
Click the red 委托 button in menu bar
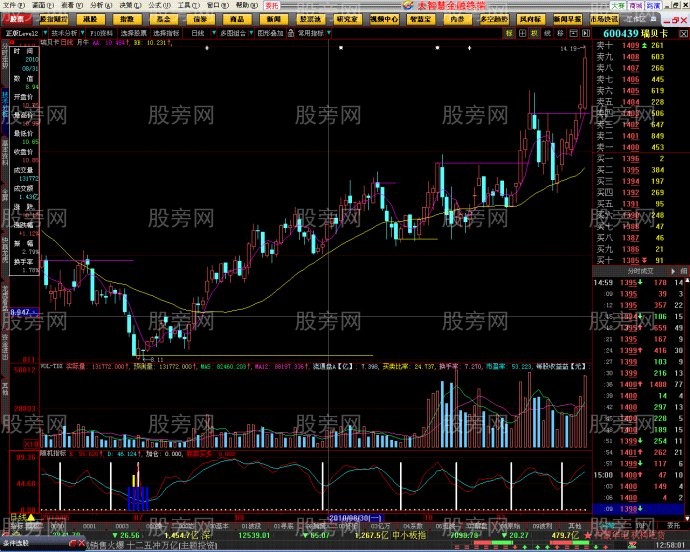[x=272, y=5]
